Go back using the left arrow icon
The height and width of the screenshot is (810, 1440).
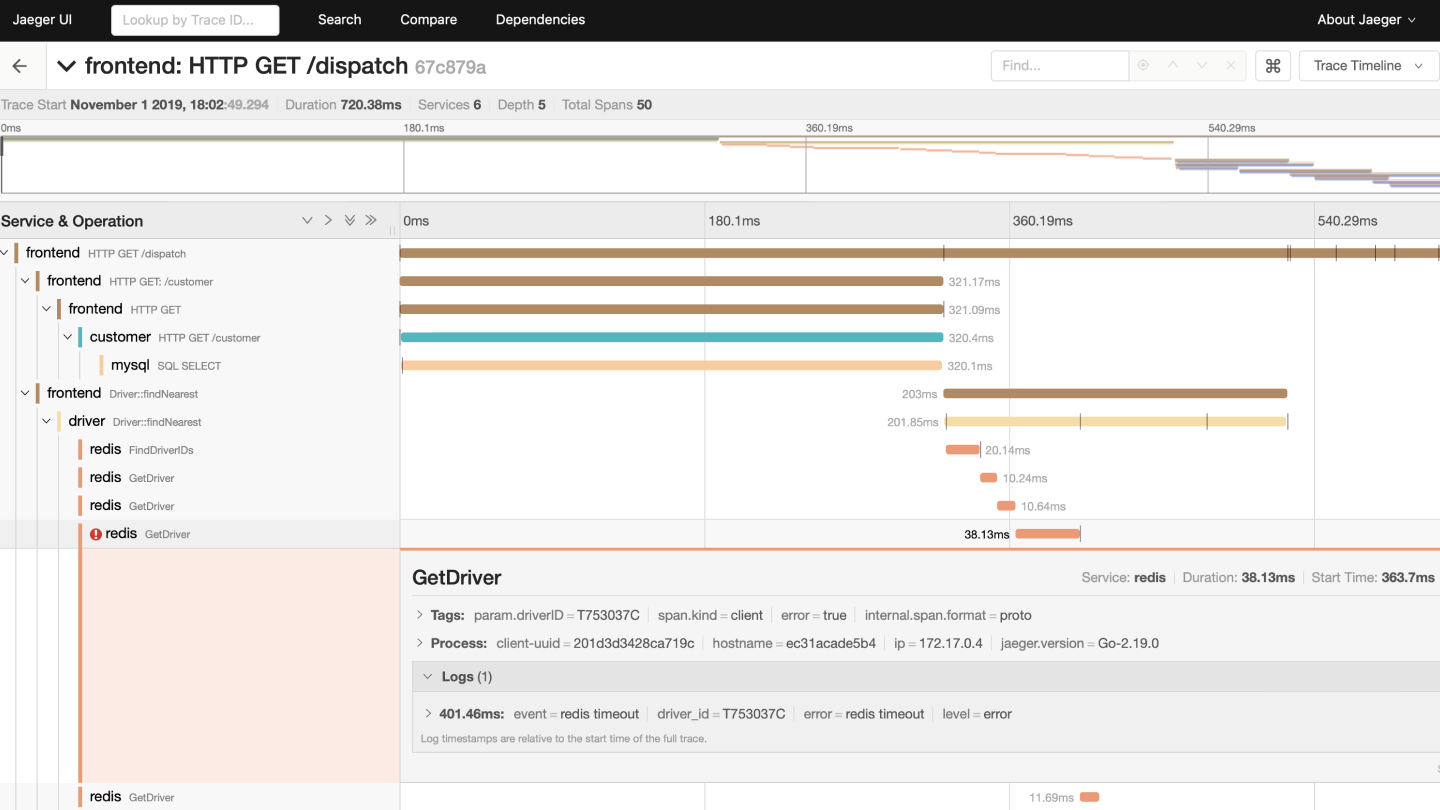coord(20,66)
